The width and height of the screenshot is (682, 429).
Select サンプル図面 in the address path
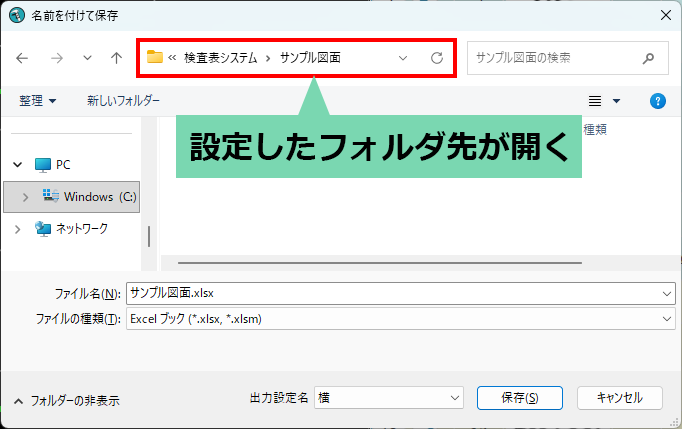click(310, 57)
